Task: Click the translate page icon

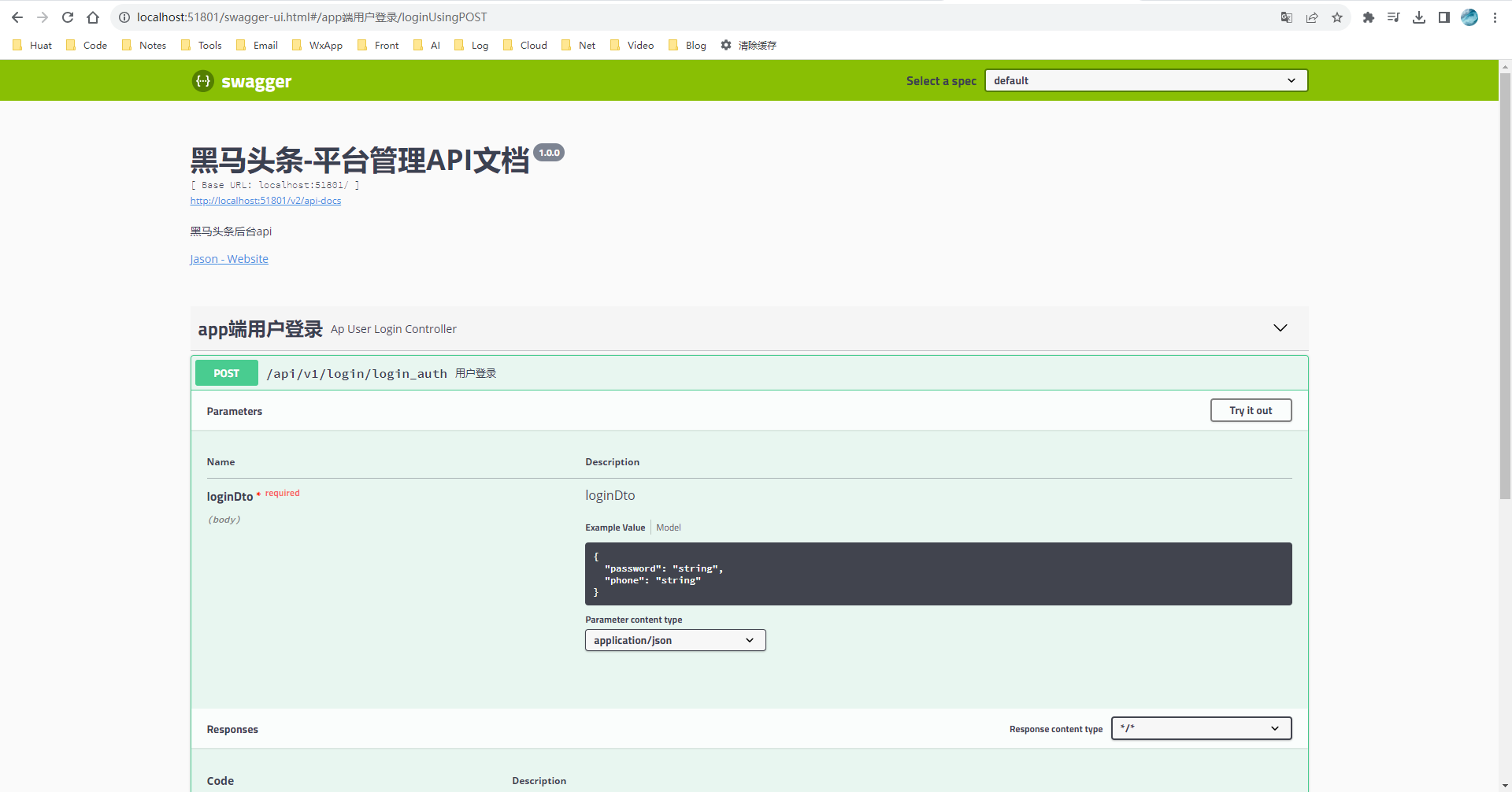Action: 1287,17
